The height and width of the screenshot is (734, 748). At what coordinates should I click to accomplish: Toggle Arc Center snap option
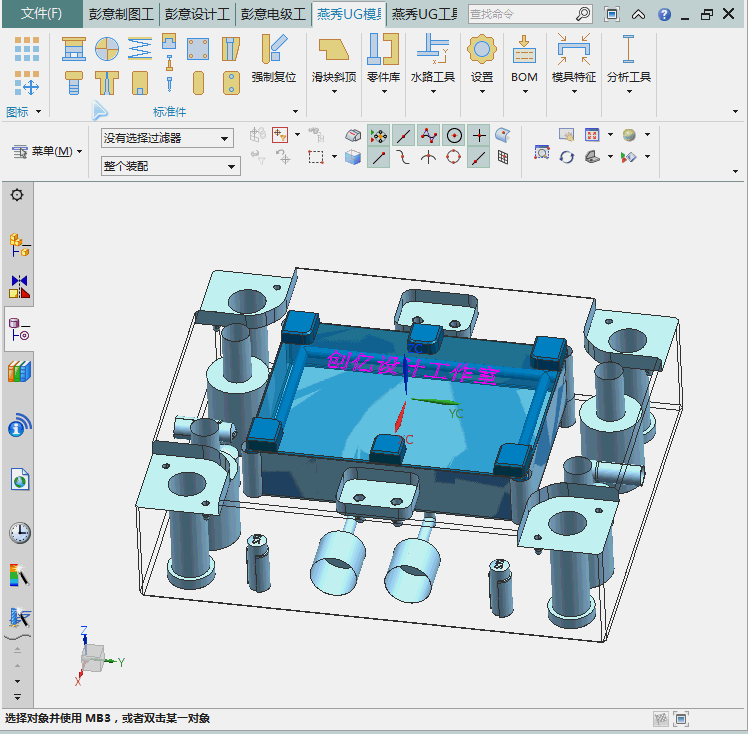(x=454, y=136)
